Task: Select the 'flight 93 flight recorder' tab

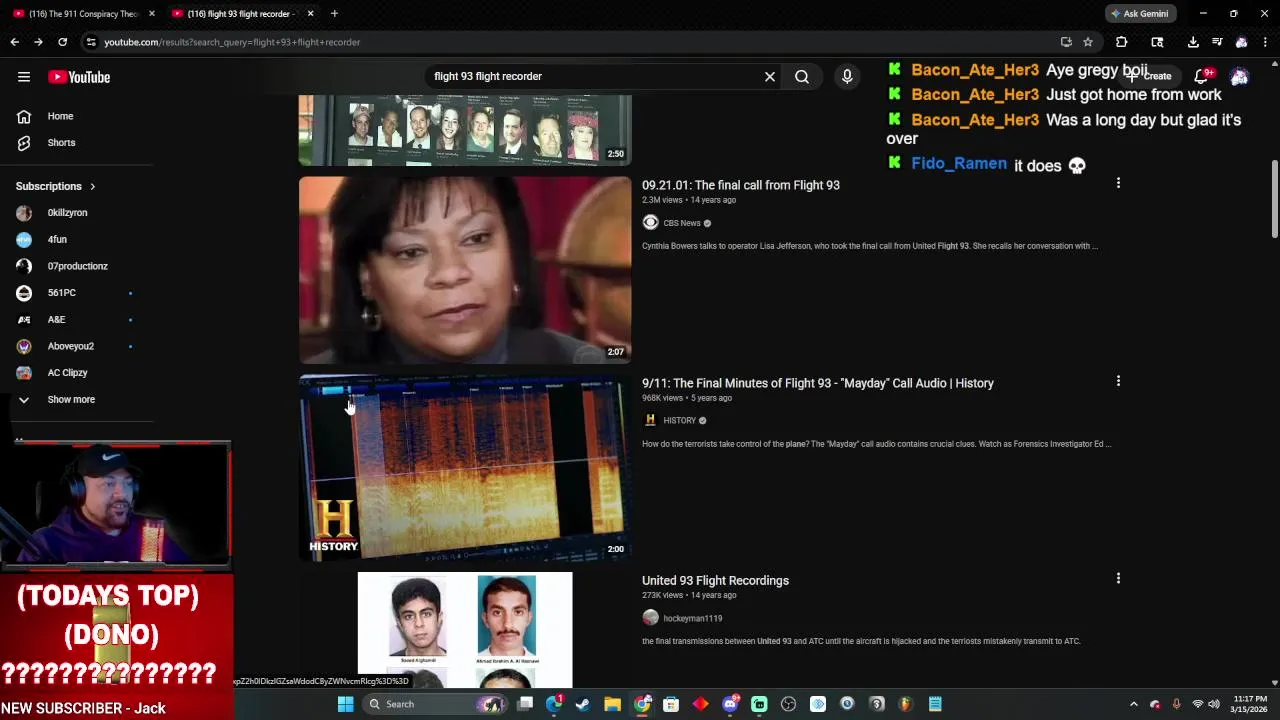Action: [x=240, y=13]
